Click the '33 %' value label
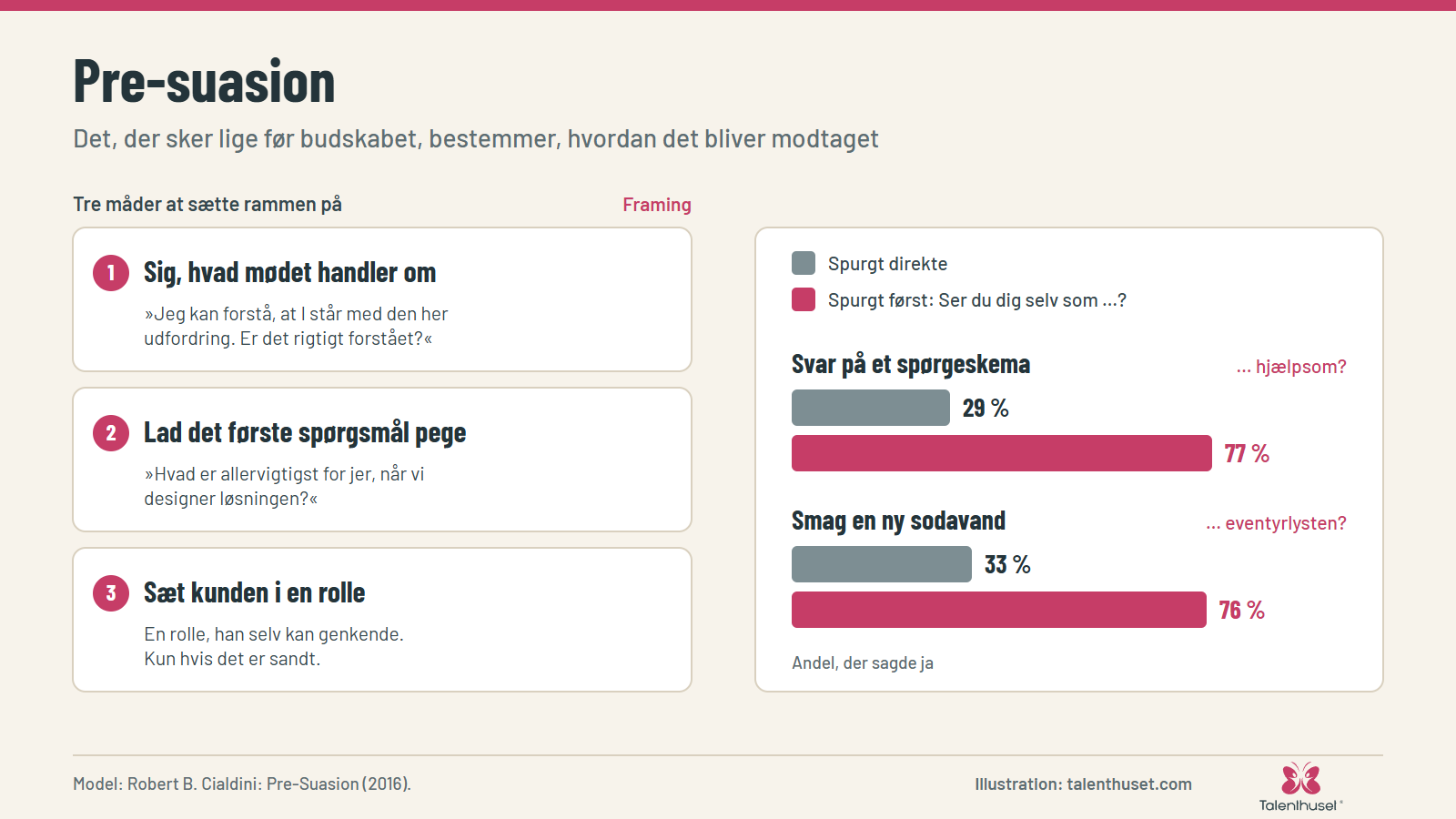Screen dimensions: 1456x819 click(x=1007, y=565)
